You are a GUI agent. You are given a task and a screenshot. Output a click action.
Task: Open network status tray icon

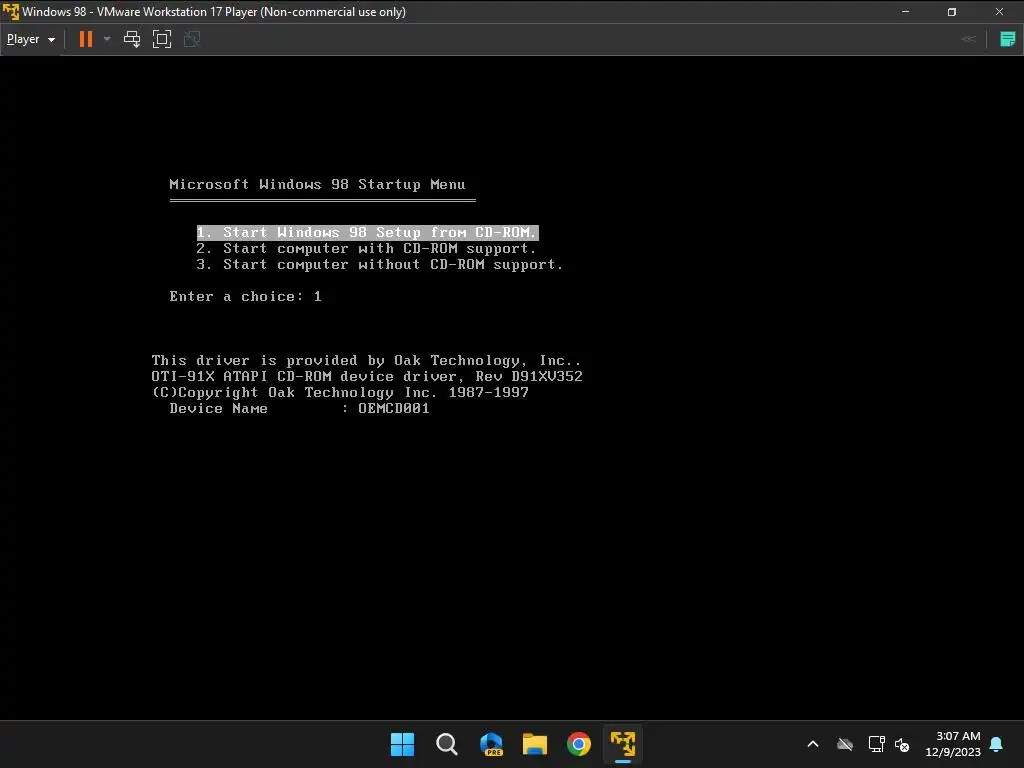876,744
